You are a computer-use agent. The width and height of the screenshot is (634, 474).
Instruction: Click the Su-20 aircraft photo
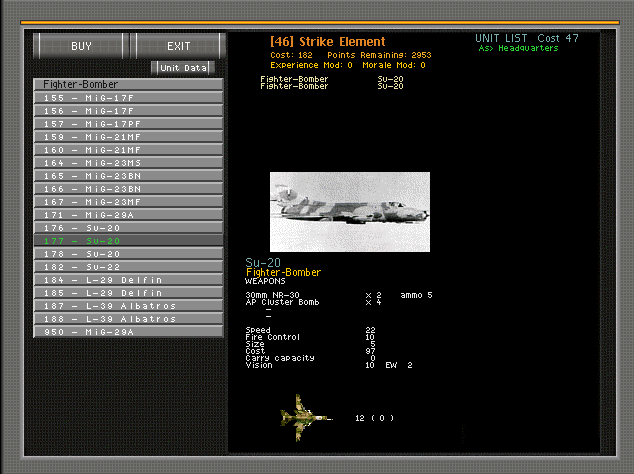[349, 212]
